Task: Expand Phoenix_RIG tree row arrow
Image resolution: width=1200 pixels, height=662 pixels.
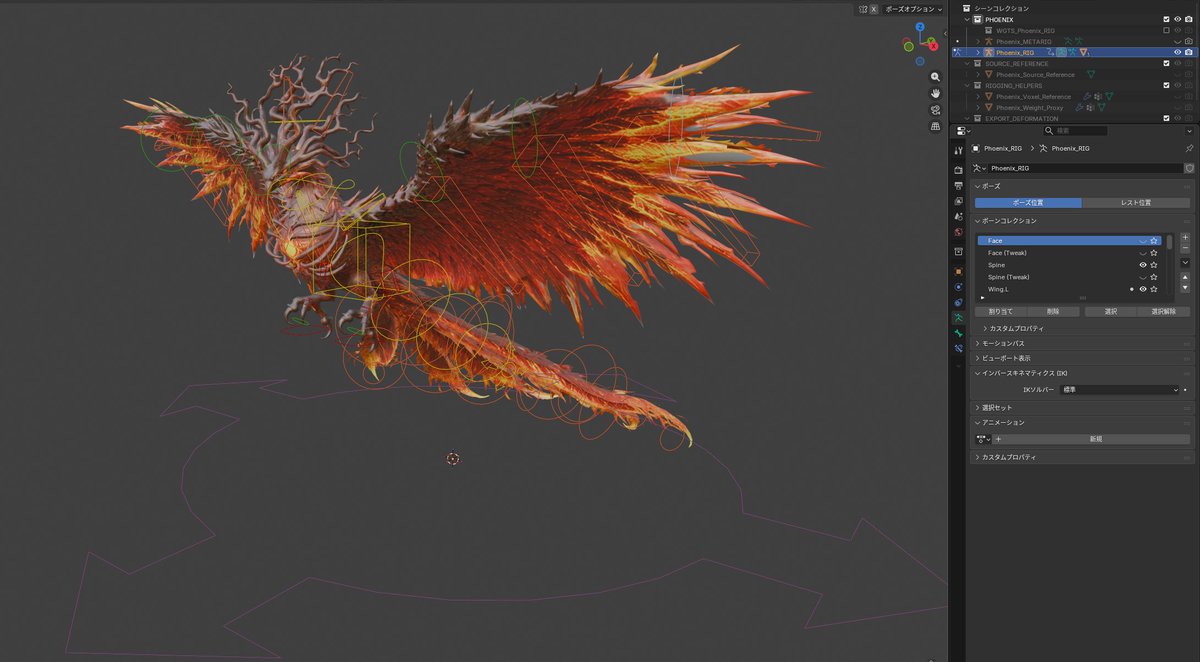Action: coord(979,52)
